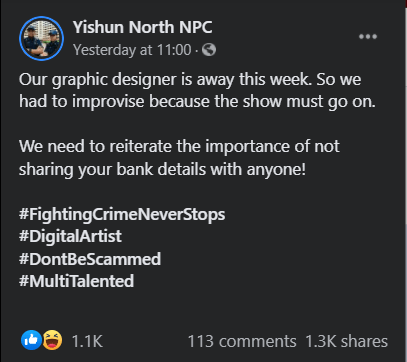This screenshot has height=362, width=407.
Task: View the 1.1K reactions count
Action: pos(87,341)
